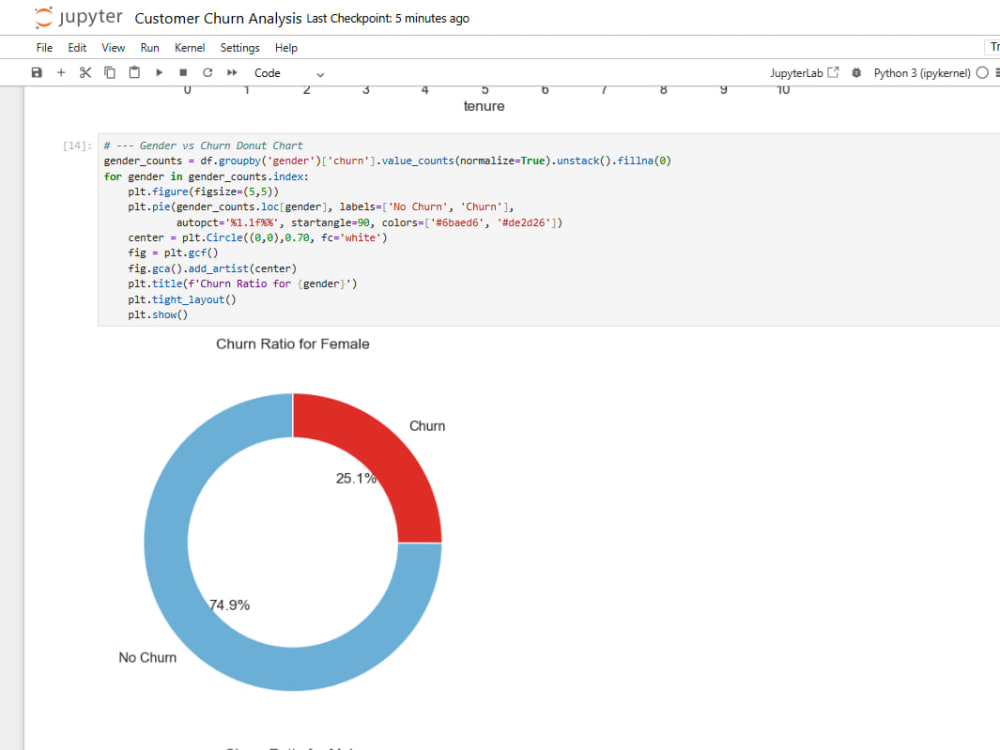
Task: Insert a cell with the plus icon
Action: pos(61,73)
